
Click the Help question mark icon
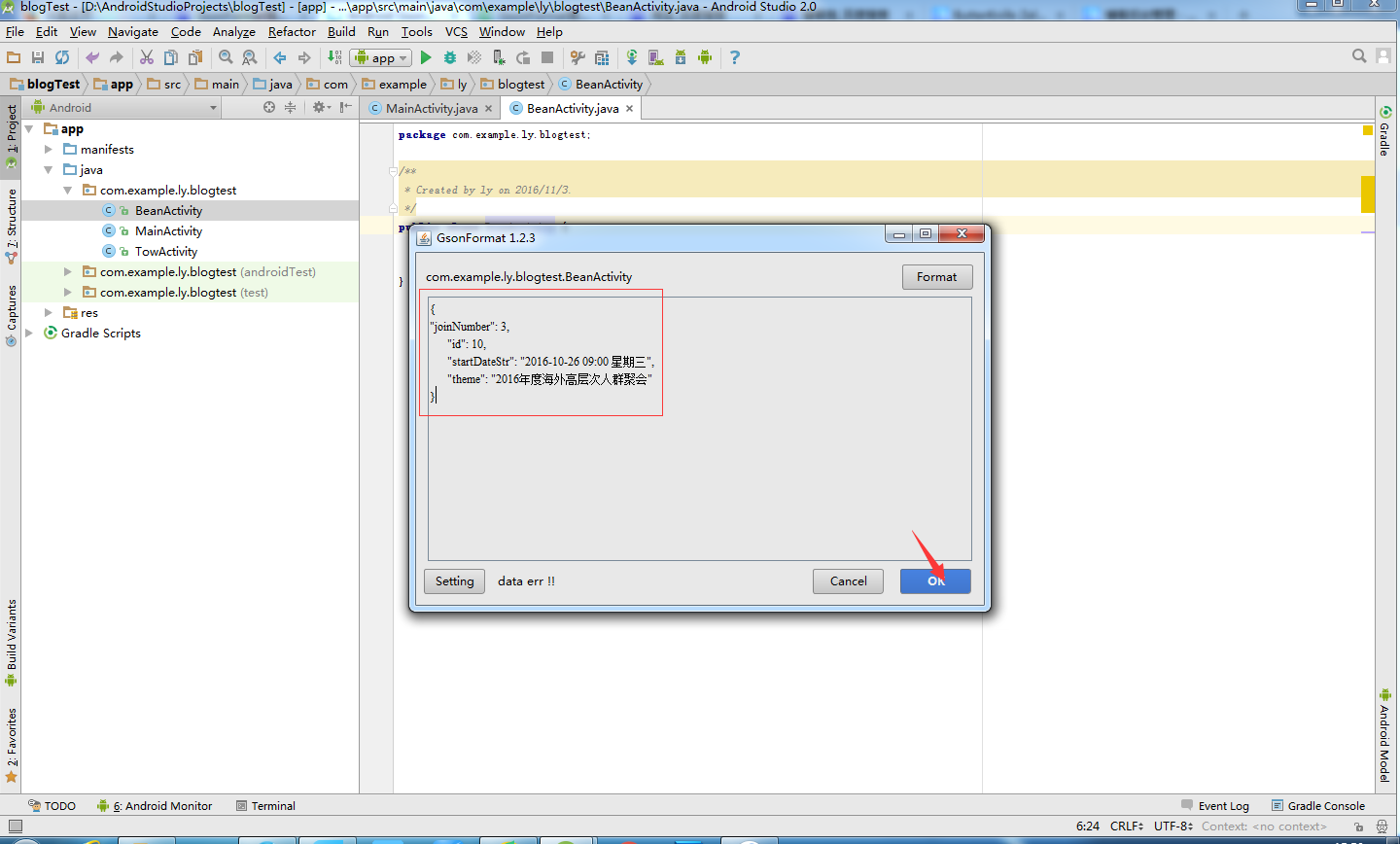click(x=735, y=57)
